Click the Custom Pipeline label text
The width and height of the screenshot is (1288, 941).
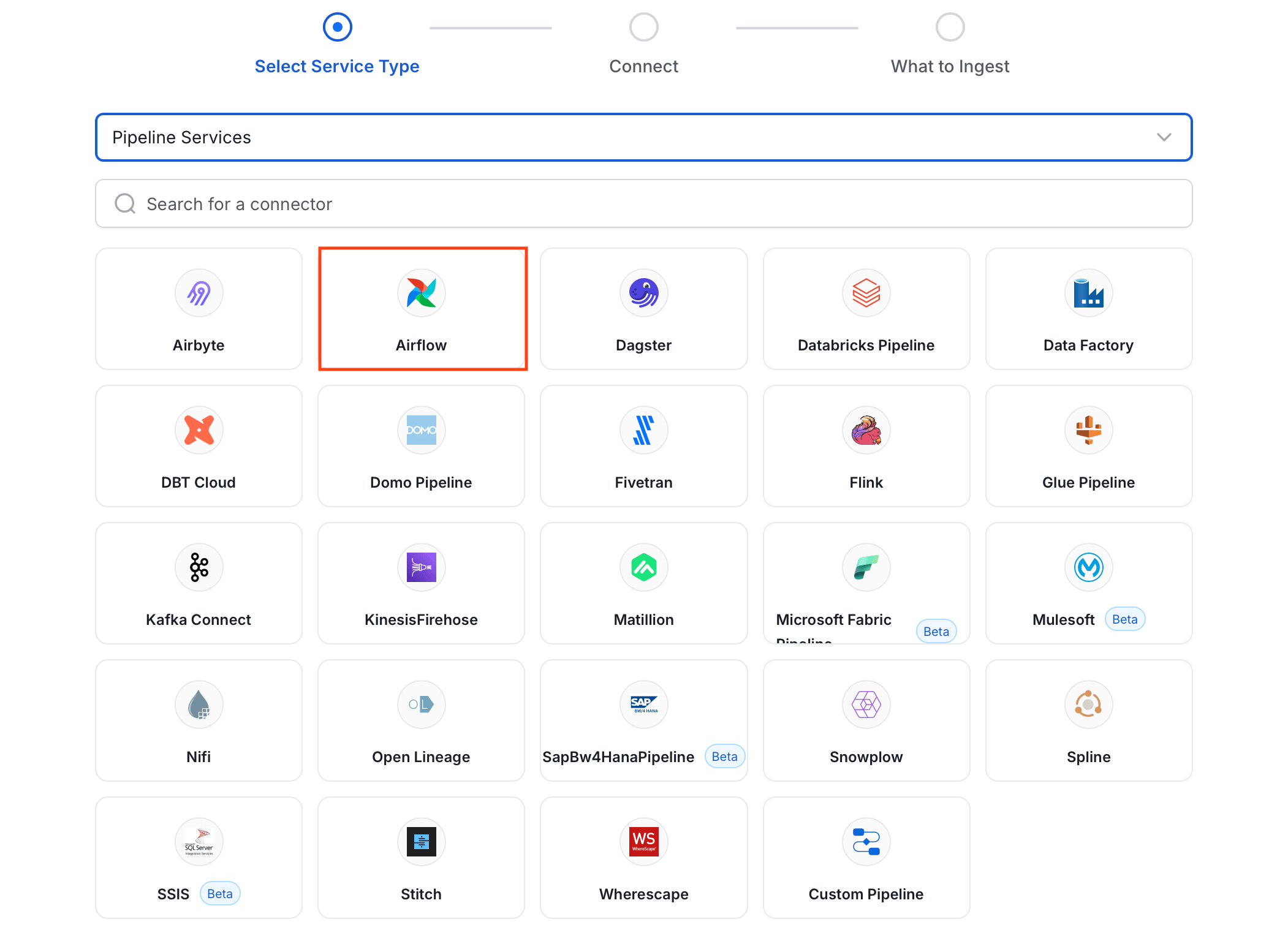(866, 894)
